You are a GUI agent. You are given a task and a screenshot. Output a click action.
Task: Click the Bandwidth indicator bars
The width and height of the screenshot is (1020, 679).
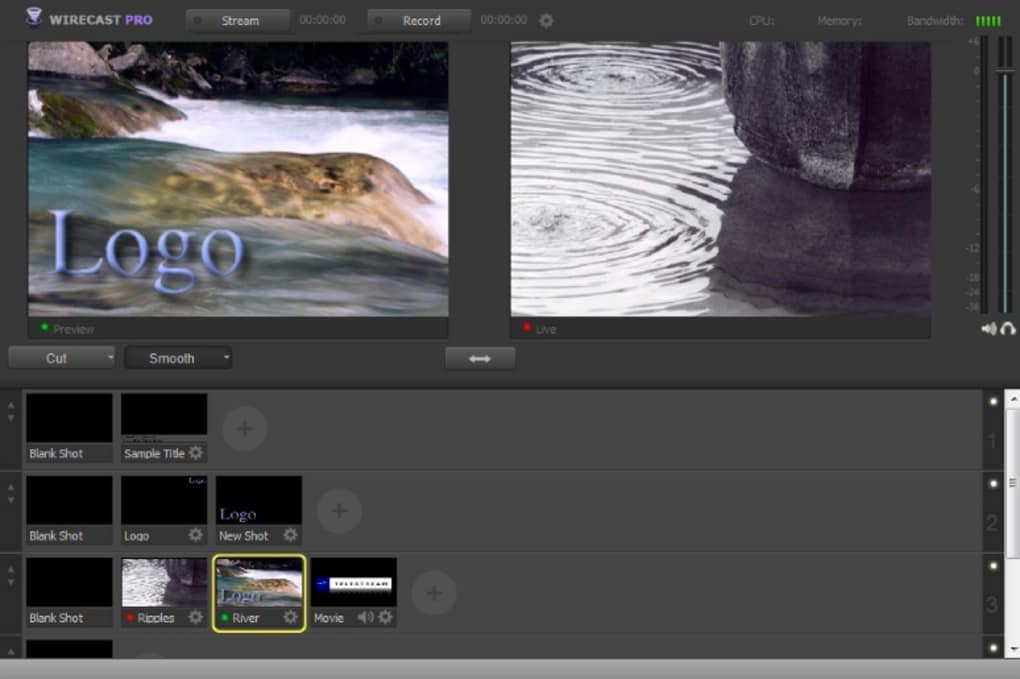tap(988, 21)
